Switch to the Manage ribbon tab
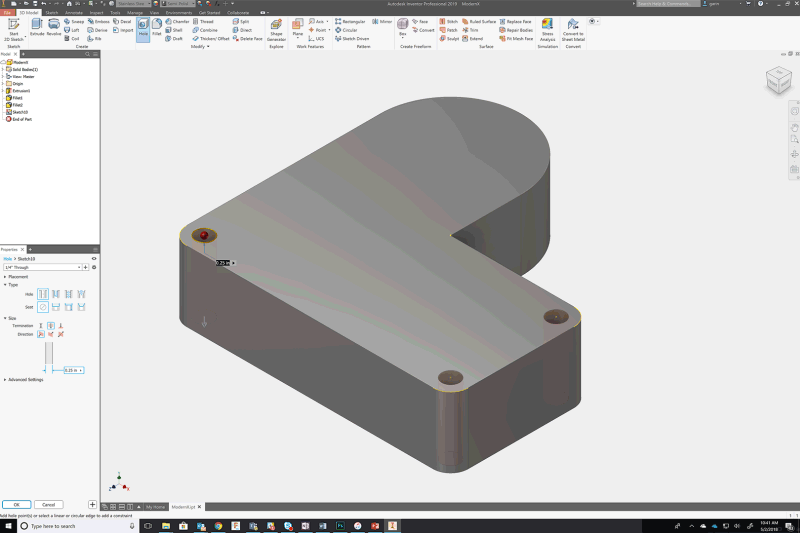The image size is (800, 533). tap(135, 13)
